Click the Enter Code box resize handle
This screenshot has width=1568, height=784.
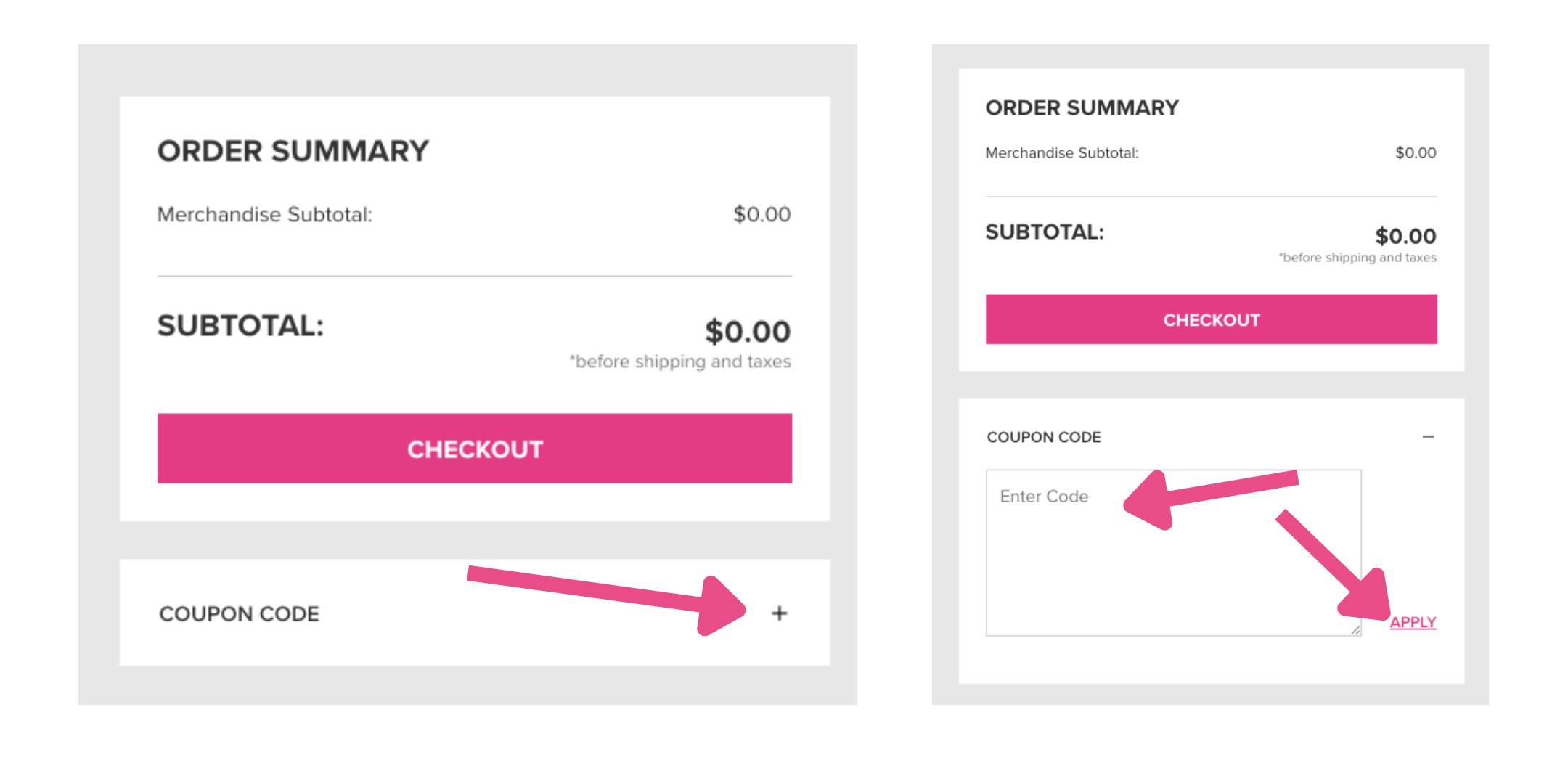click(x=1355, y=631)
